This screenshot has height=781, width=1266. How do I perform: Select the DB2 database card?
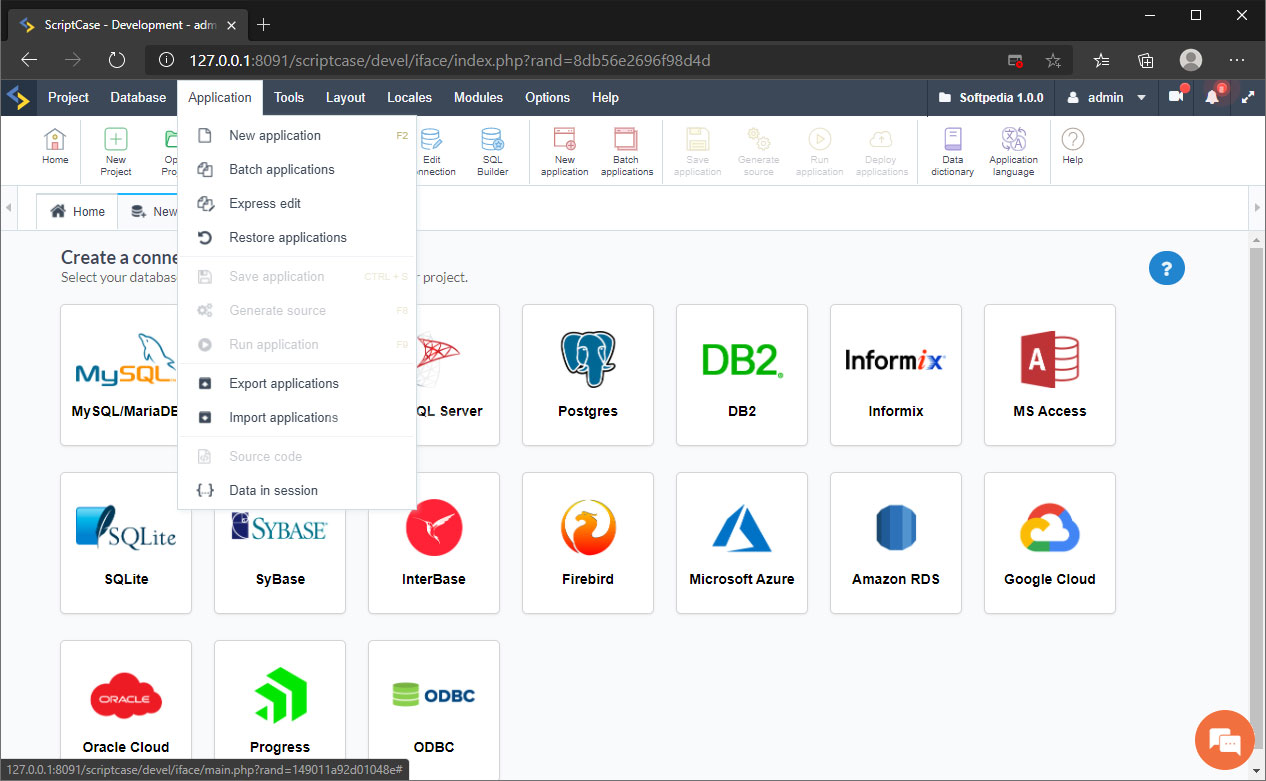(x=742, y=375)
